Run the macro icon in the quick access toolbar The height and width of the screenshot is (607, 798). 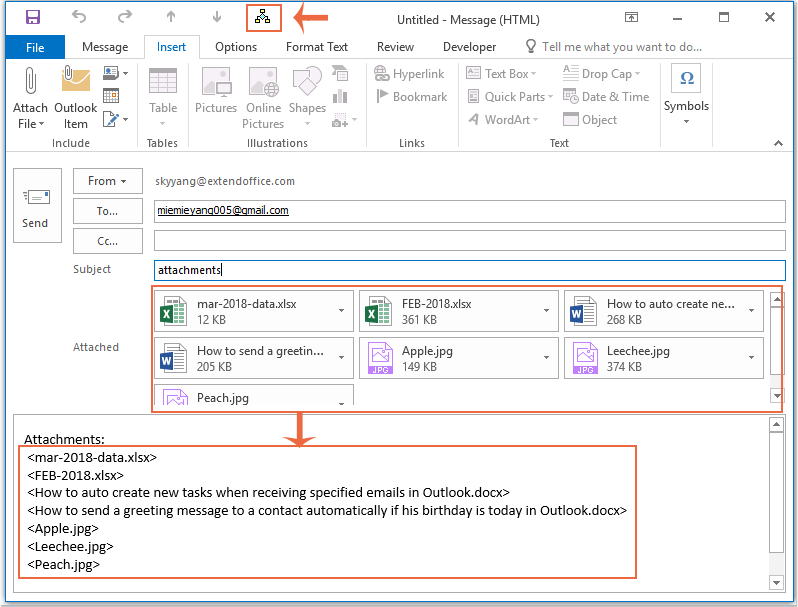[x=263, y=18]
